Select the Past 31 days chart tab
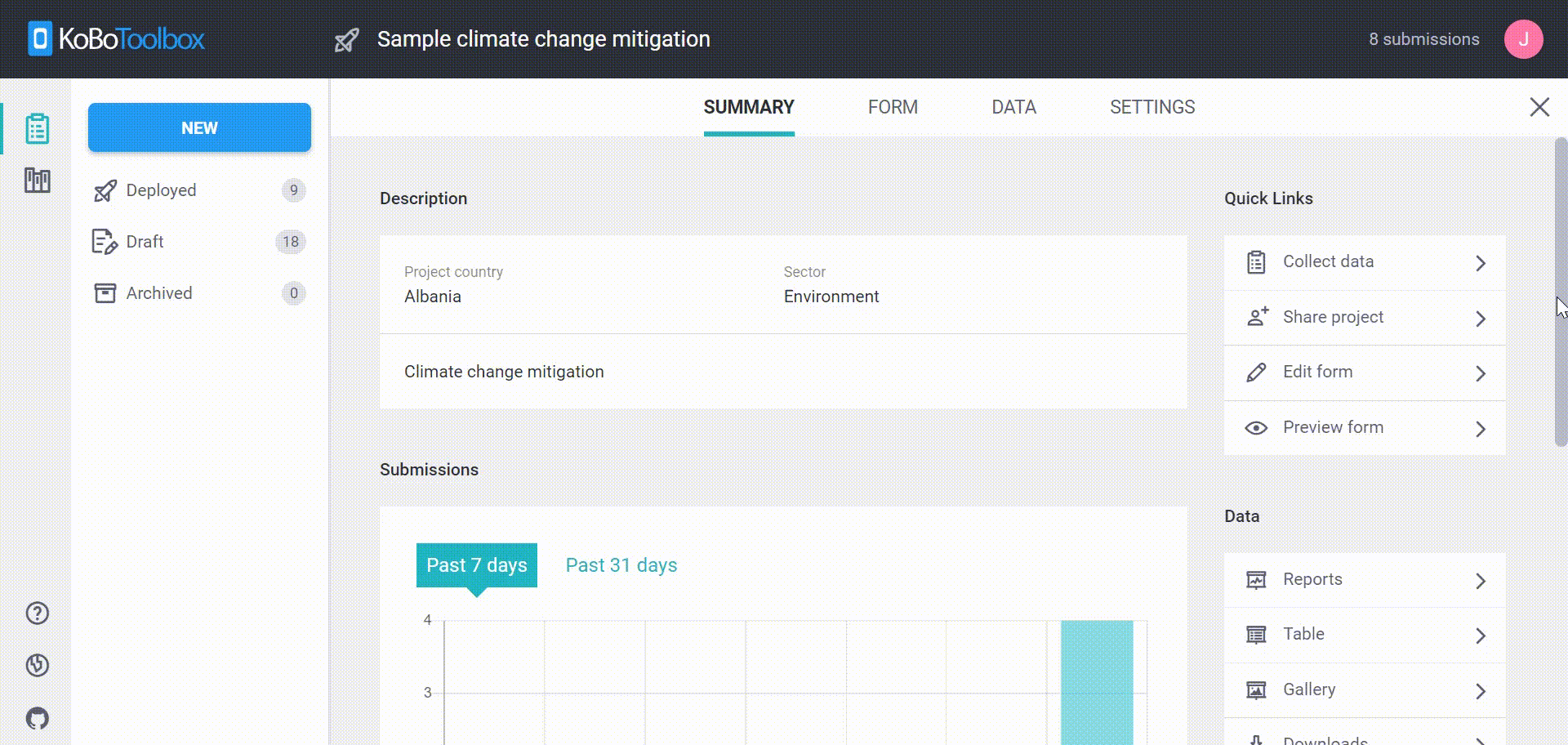 click(x=621, y=565)
